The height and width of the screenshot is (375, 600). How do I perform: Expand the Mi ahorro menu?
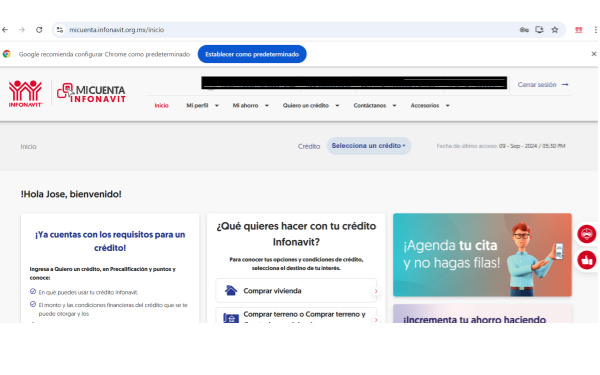tap(251, 106)
